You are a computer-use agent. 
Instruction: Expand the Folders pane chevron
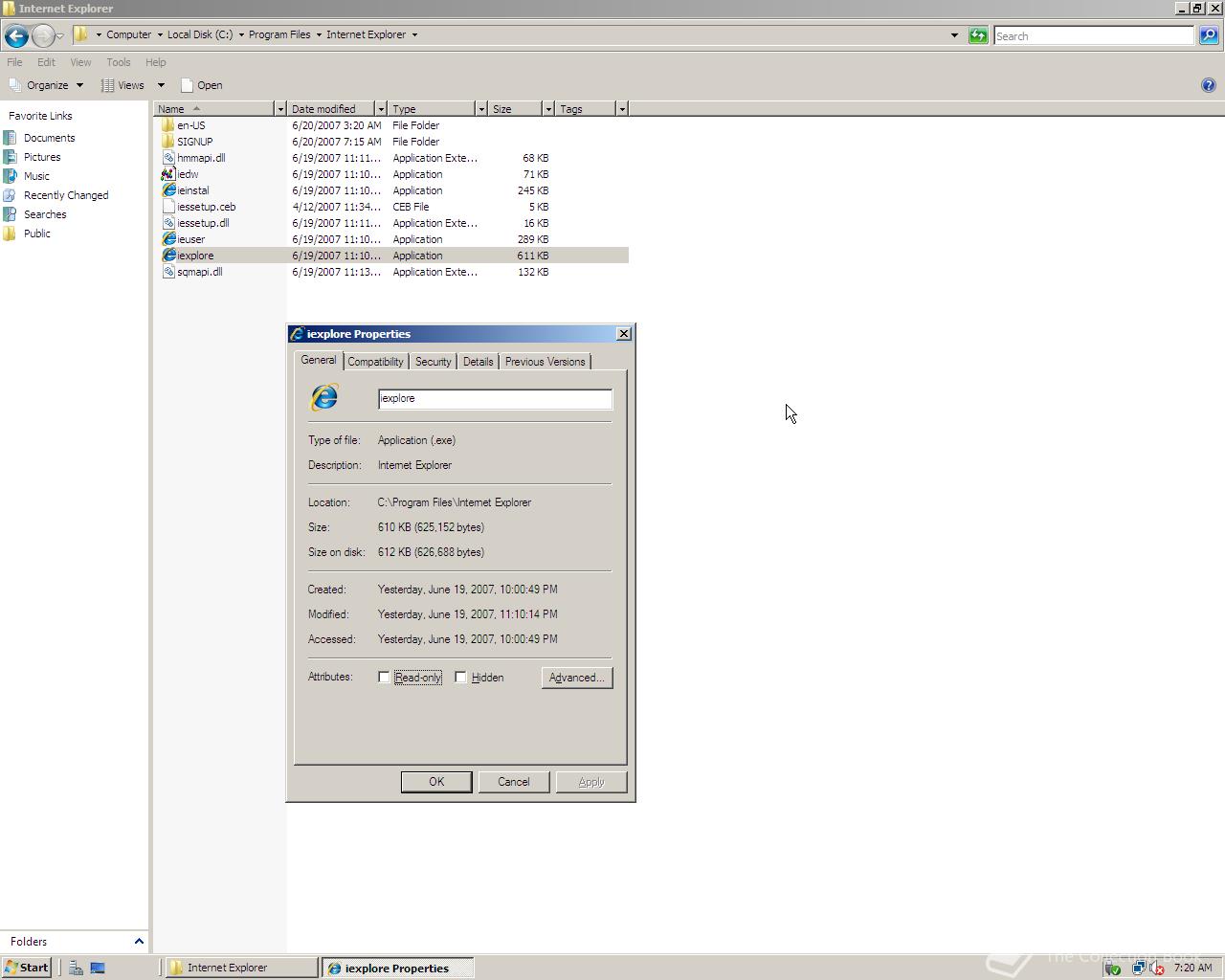[x=139, y=942]
